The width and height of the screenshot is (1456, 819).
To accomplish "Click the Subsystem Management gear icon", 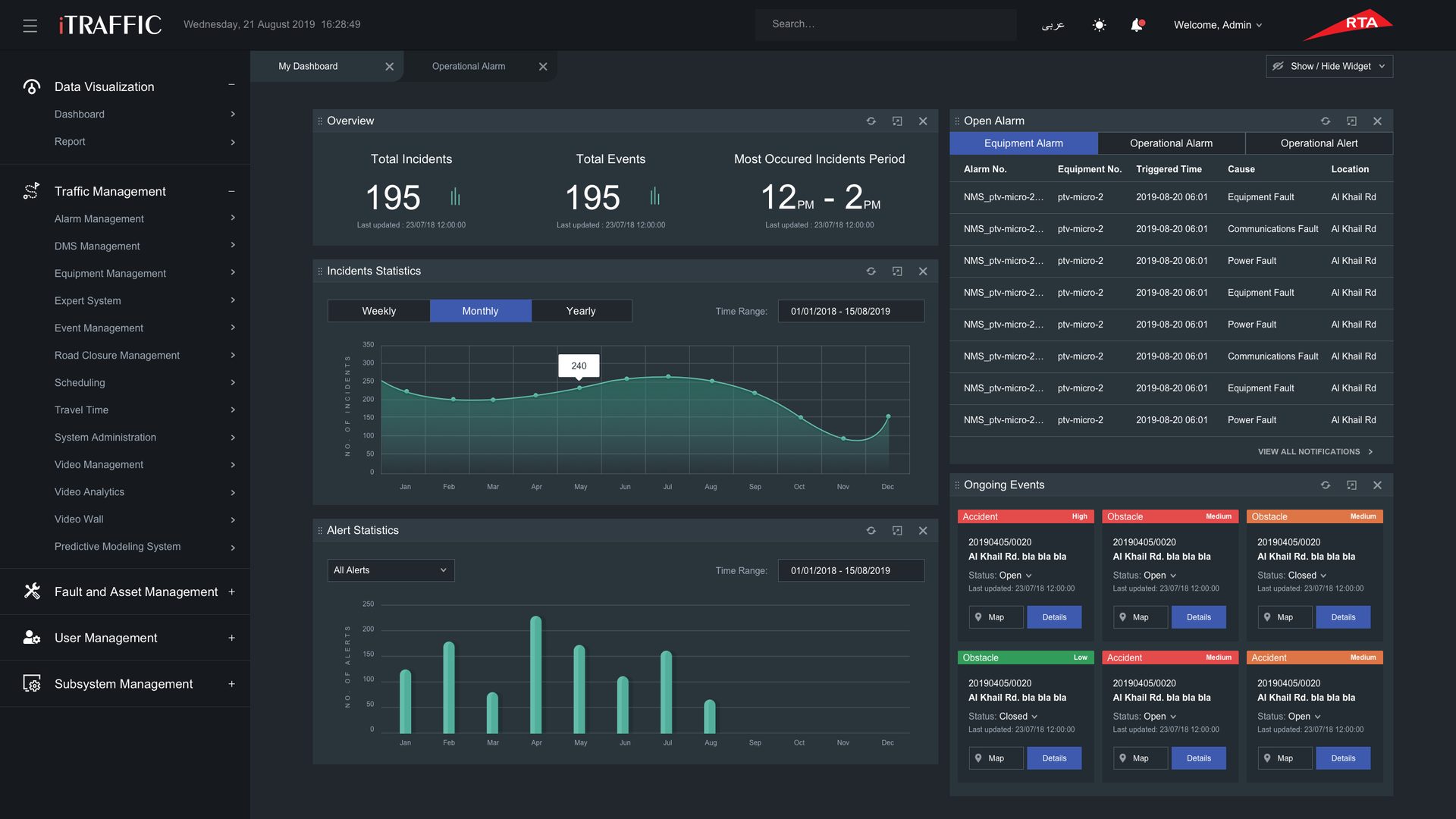I will 31,684.
